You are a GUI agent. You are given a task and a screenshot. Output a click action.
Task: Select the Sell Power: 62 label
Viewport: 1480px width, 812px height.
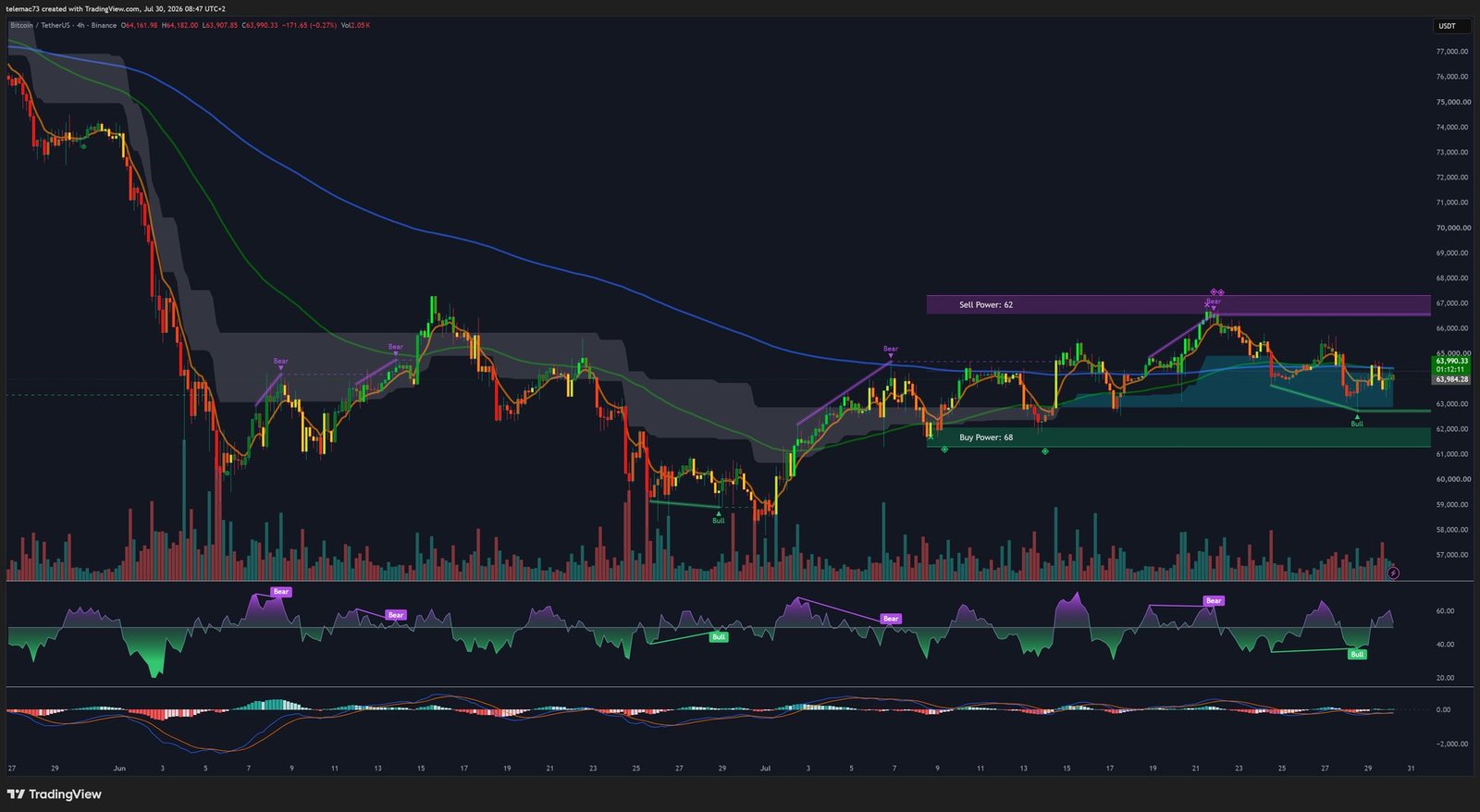(x=985, y=304)
